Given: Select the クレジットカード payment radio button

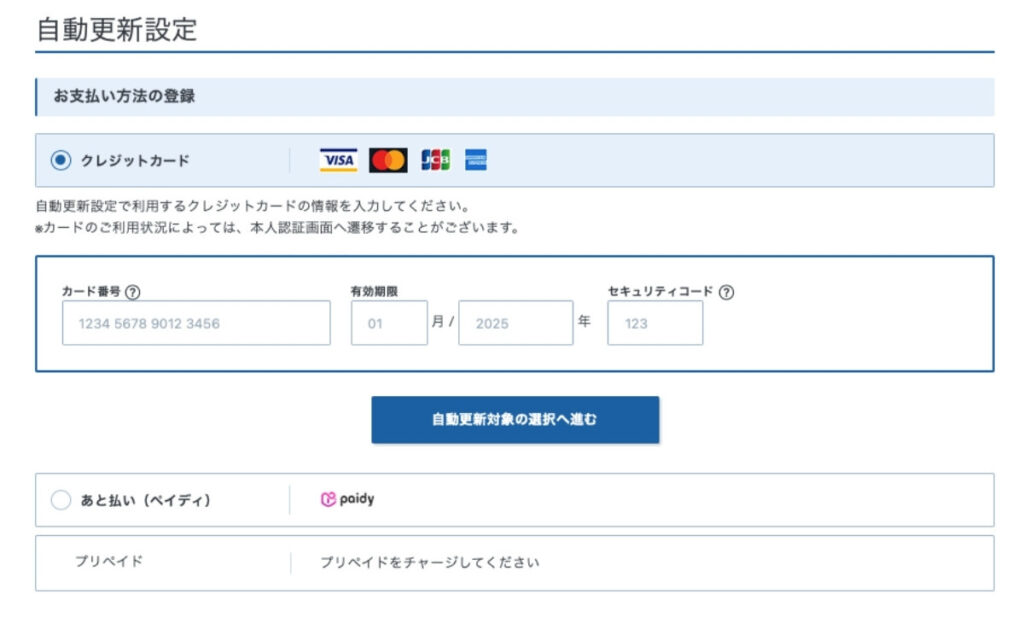Looking at the screenshot, I should click(63, 159).
